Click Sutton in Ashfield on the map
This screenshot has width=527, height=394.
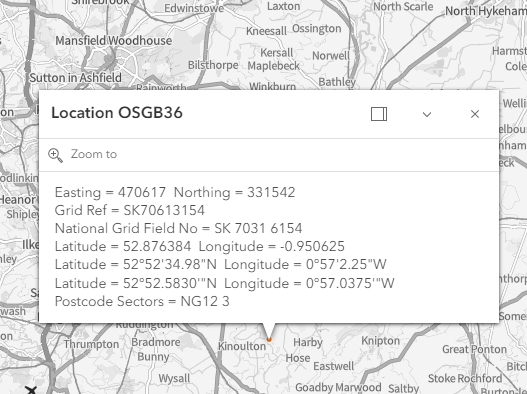(x=76, y=78)
